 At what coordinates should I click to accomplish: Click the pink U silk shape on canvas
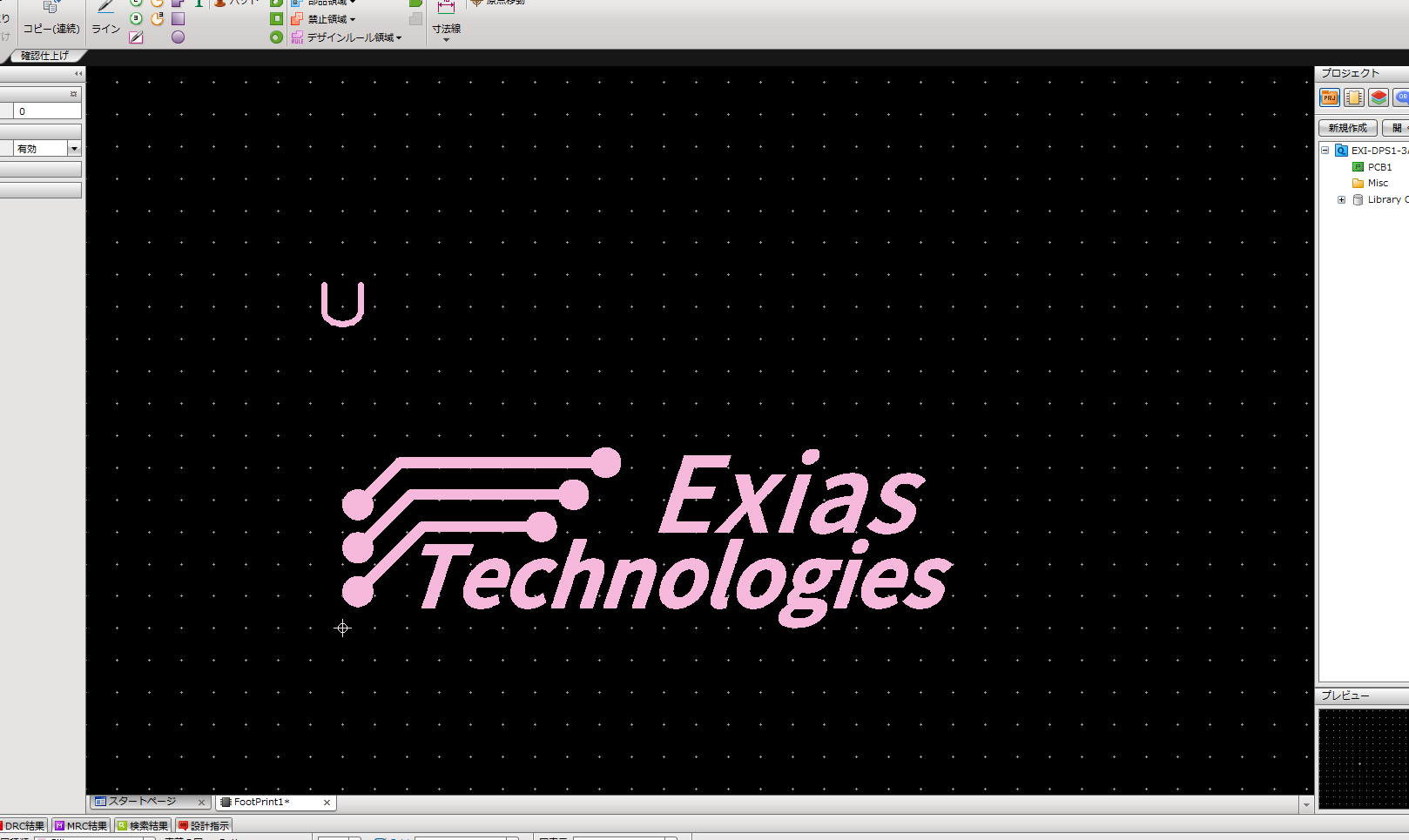pos(342,305)
